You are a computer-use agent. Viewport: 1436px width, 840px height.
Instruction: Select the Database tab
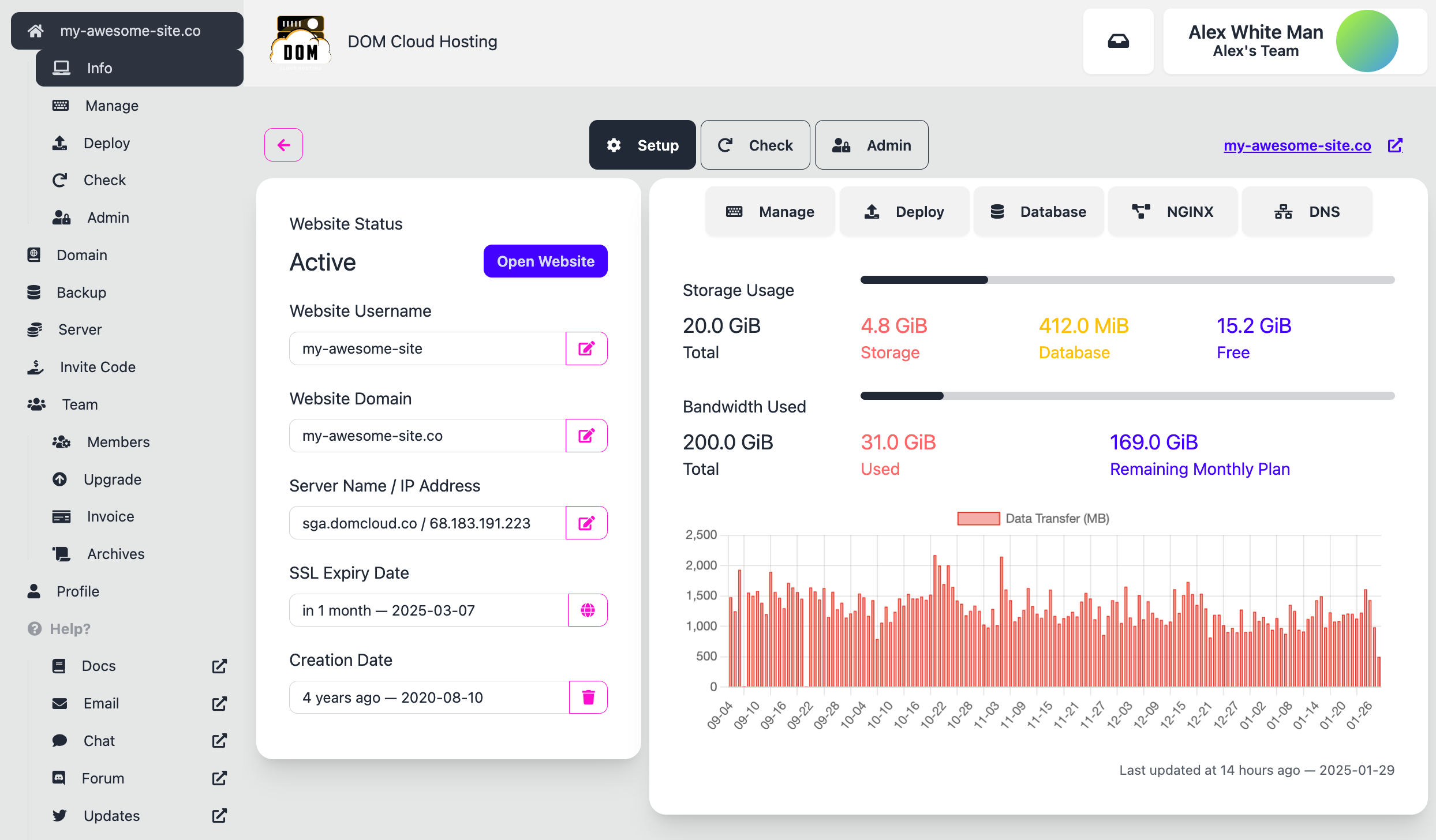(1038, 212)
